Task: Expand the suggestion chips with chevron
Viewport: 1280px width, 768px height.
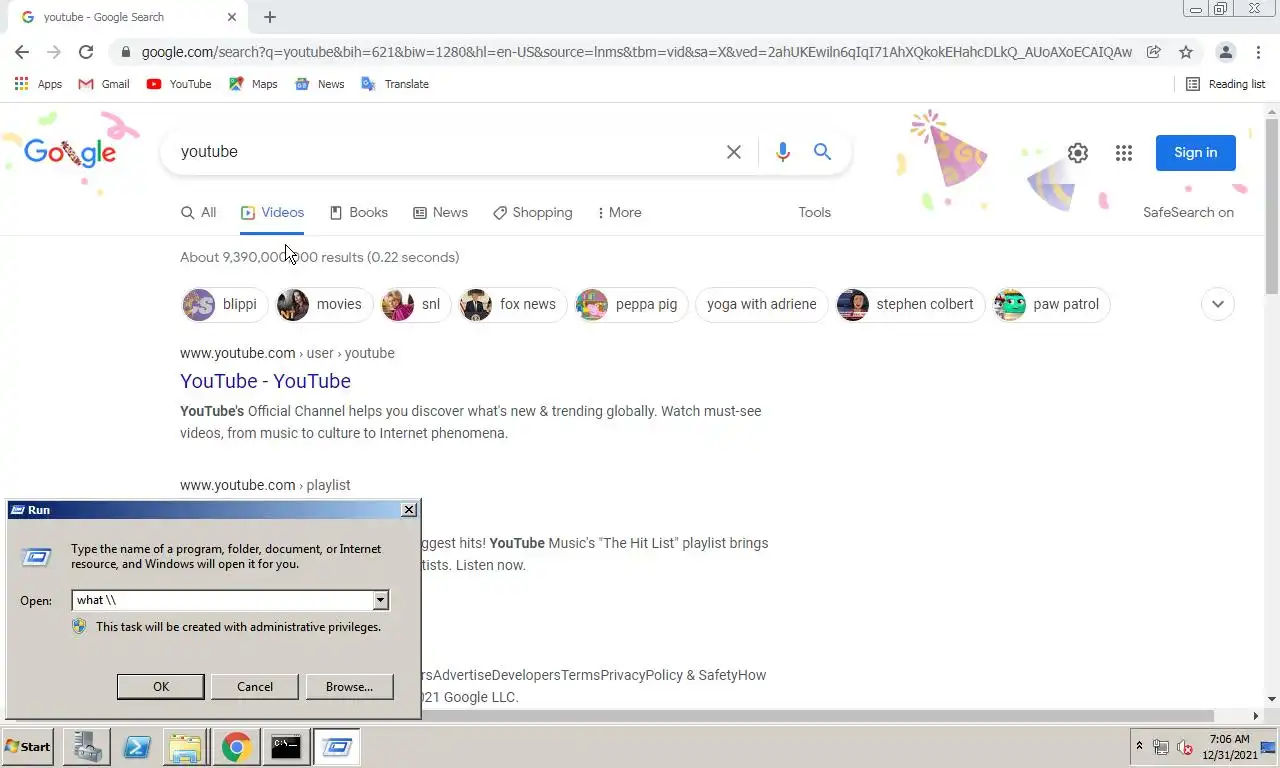Action: tap(1217, 304)
